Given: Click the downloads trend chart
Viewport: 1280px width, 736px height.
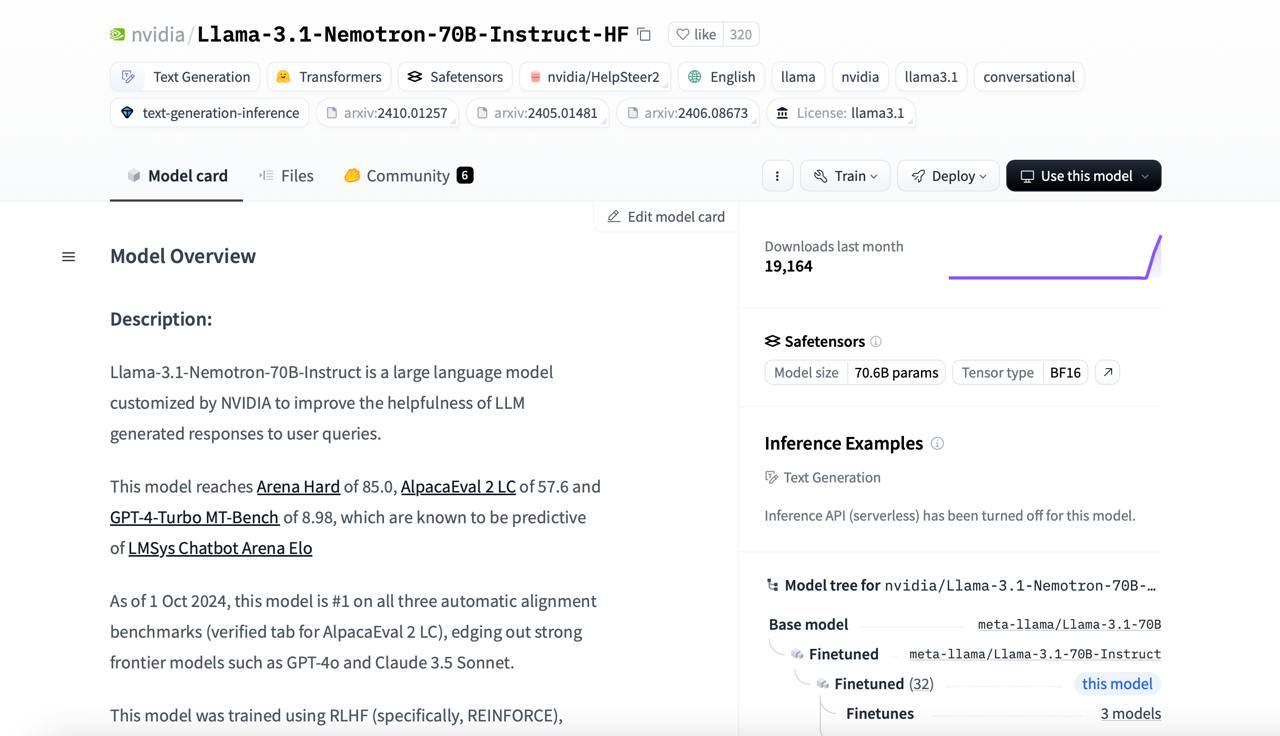Looking at the screenshot, I should coord(1054,258).
